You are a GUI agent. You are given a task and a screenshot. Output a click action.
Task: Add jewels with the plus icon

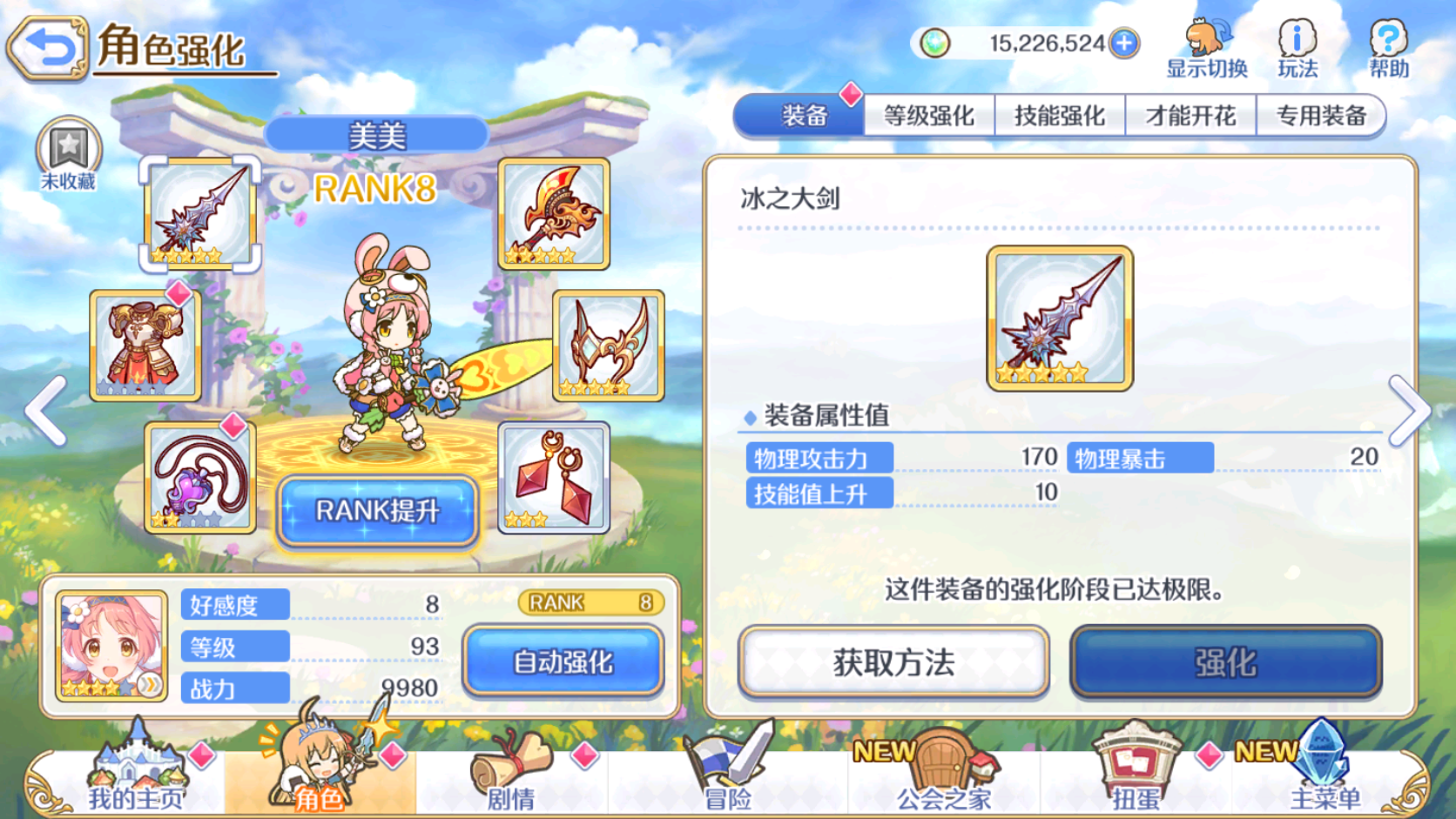tap(1124, 43)
